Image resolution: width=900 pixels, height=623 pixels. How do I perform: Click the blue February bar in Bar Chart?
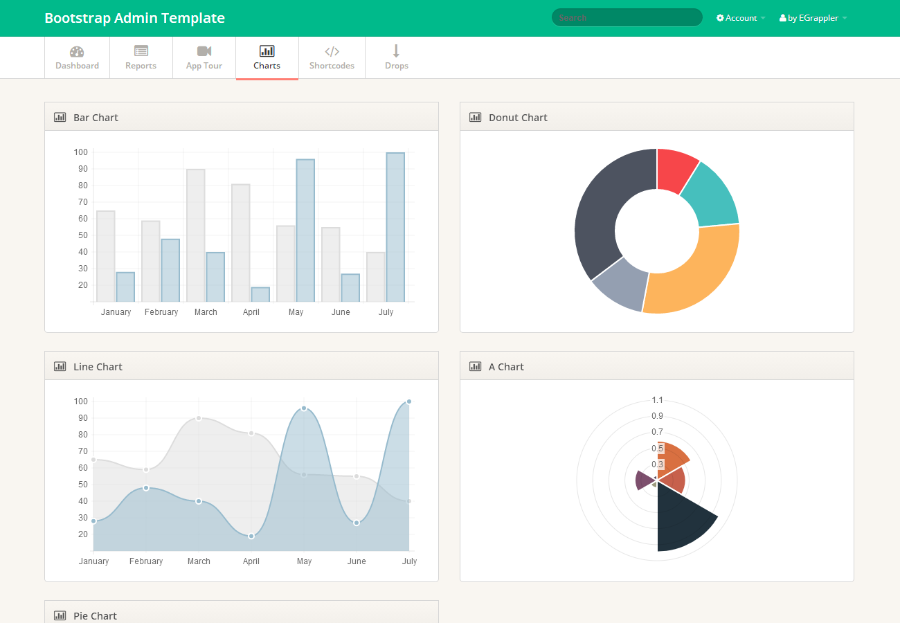coord(170,270)
